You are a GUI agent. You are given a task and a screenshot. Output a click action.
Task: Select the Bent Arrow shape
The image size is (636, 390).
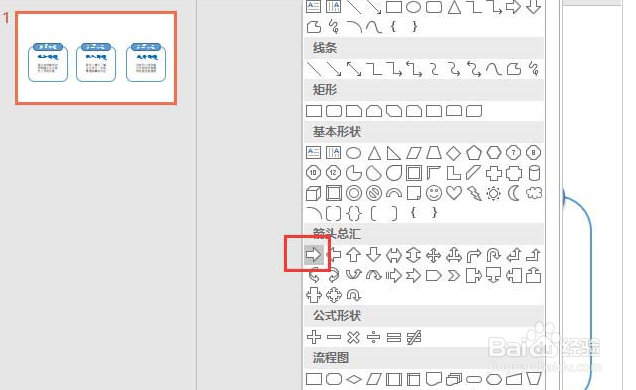point(474,255)
